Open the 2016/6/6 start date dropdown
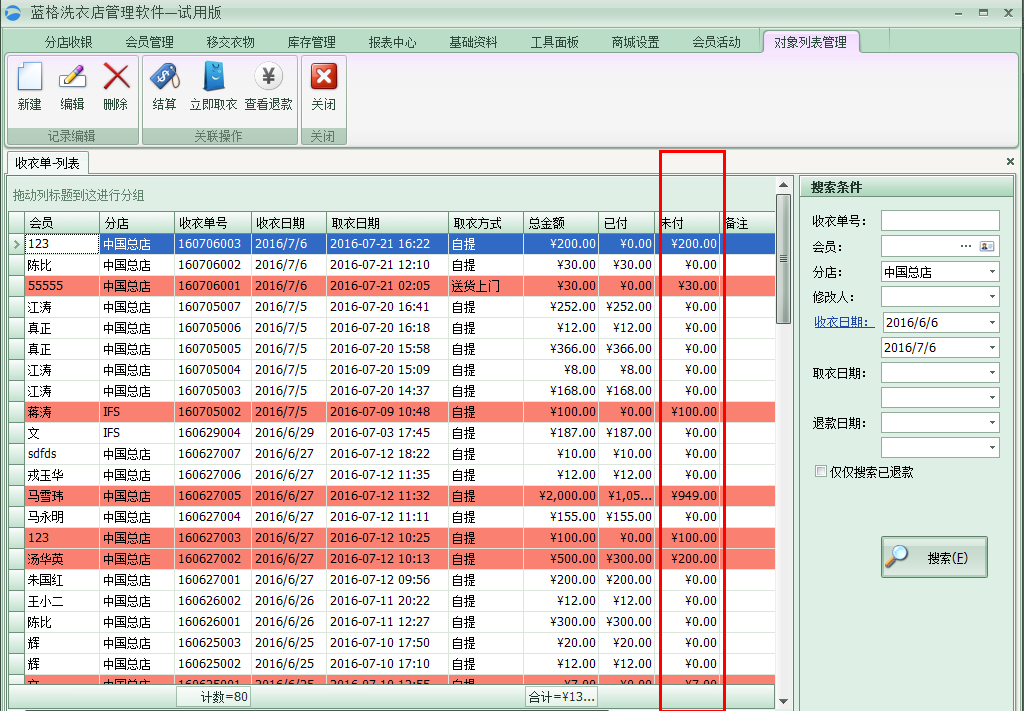The height and width of the screenshot is (711, 1024). [x=992, y=323]
